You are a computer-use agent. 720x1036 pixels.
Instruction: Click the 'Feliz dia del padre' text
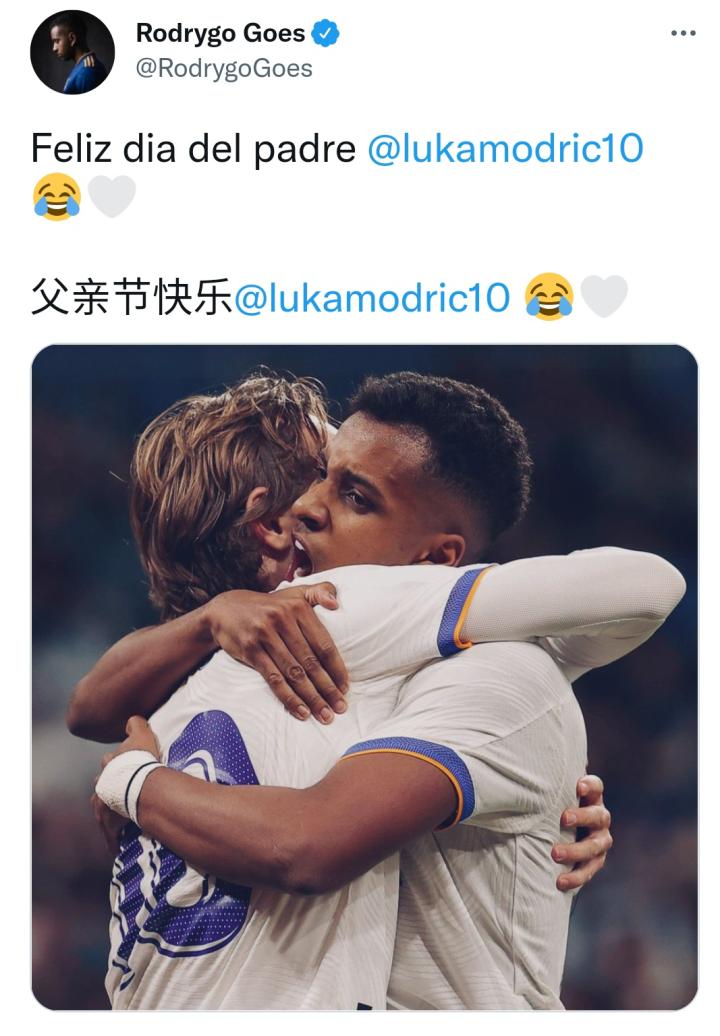[194, 148]
